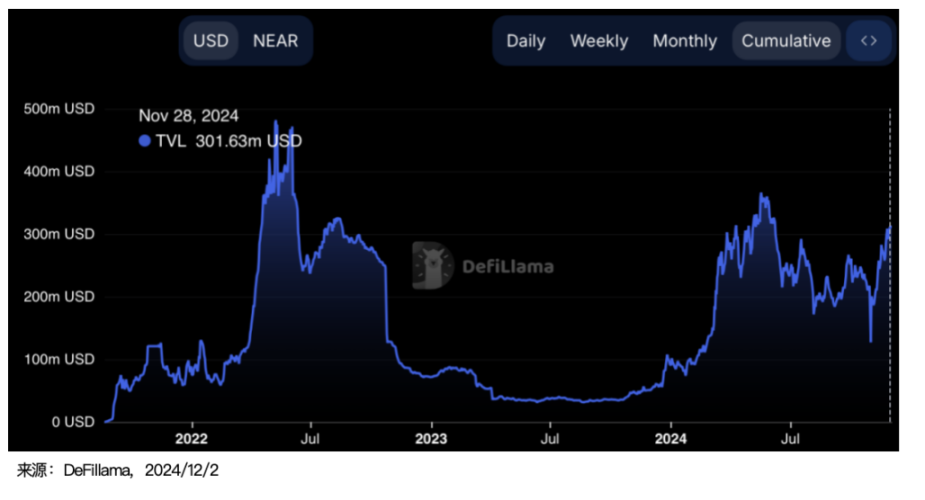This screenshot has width=925, height=500.
Task: Click the 2023 x-axis marker
Action: tap(431, 438)
